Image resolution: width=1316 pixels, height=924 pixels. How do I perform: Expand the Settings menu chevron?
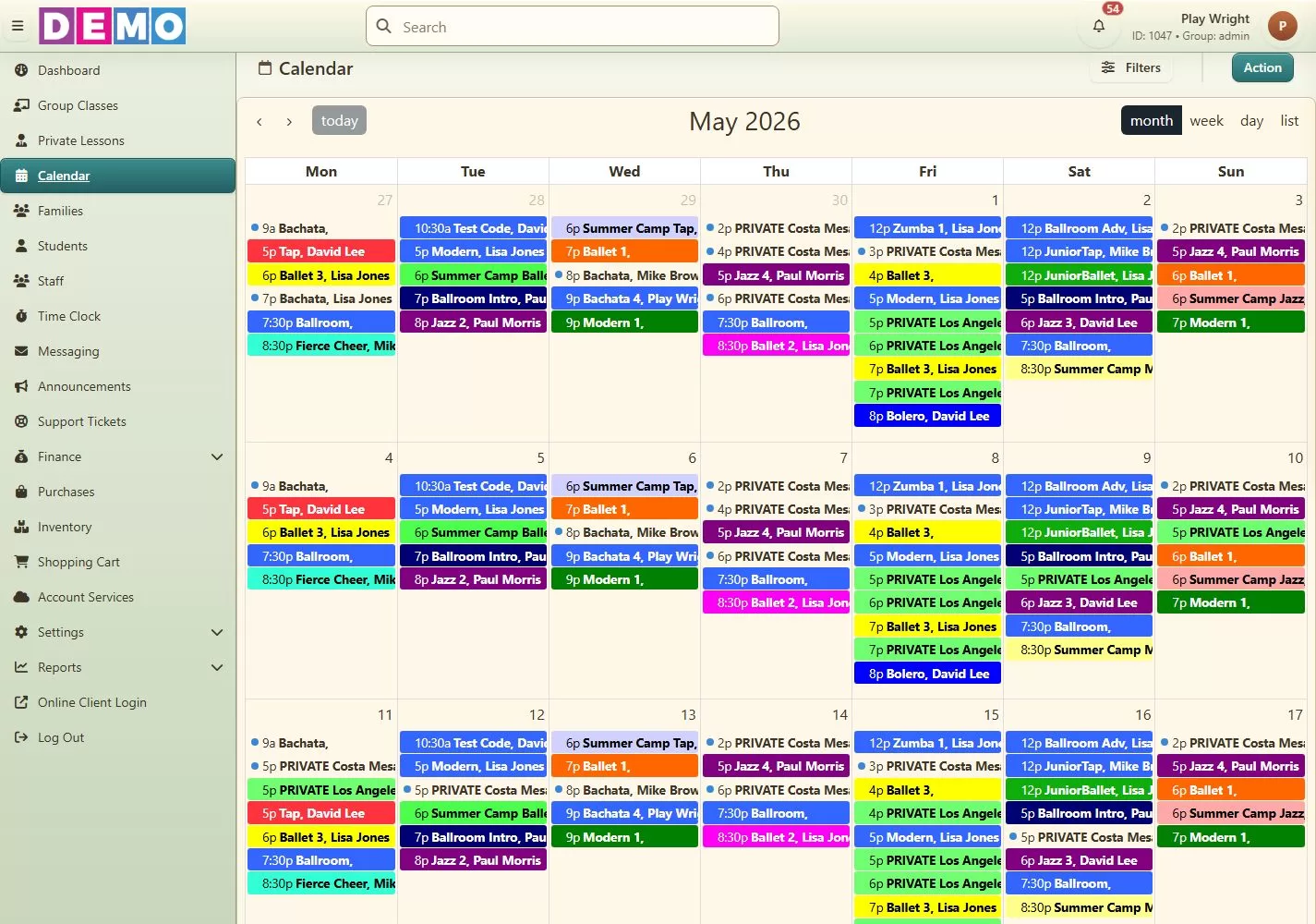coord(217,632)
